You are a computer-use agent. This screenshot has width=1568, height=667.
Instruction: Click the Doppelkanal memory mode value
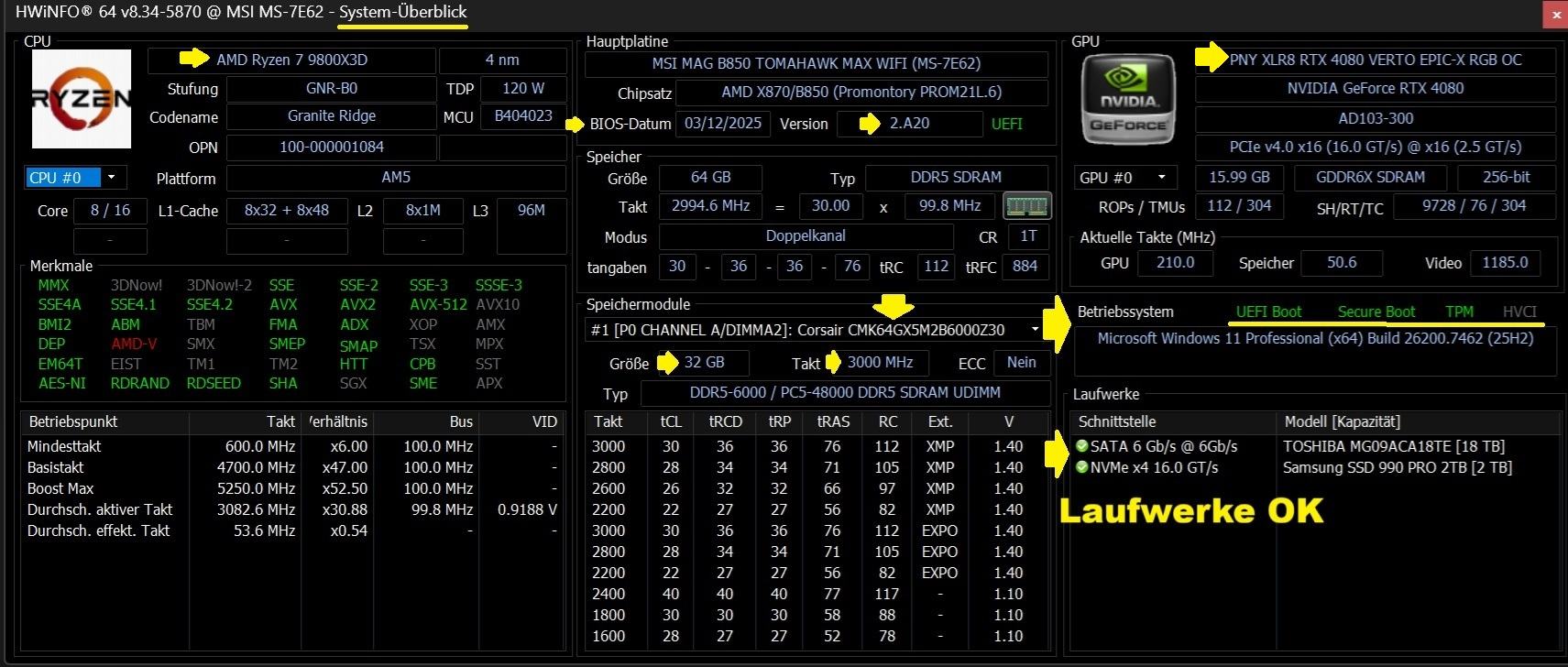pyautogui.click(x=806, y=236)
